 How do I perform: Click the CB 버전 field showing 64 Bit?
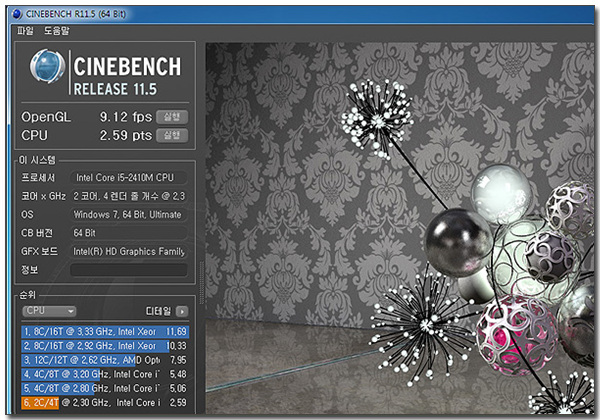[x=129, y=233]
